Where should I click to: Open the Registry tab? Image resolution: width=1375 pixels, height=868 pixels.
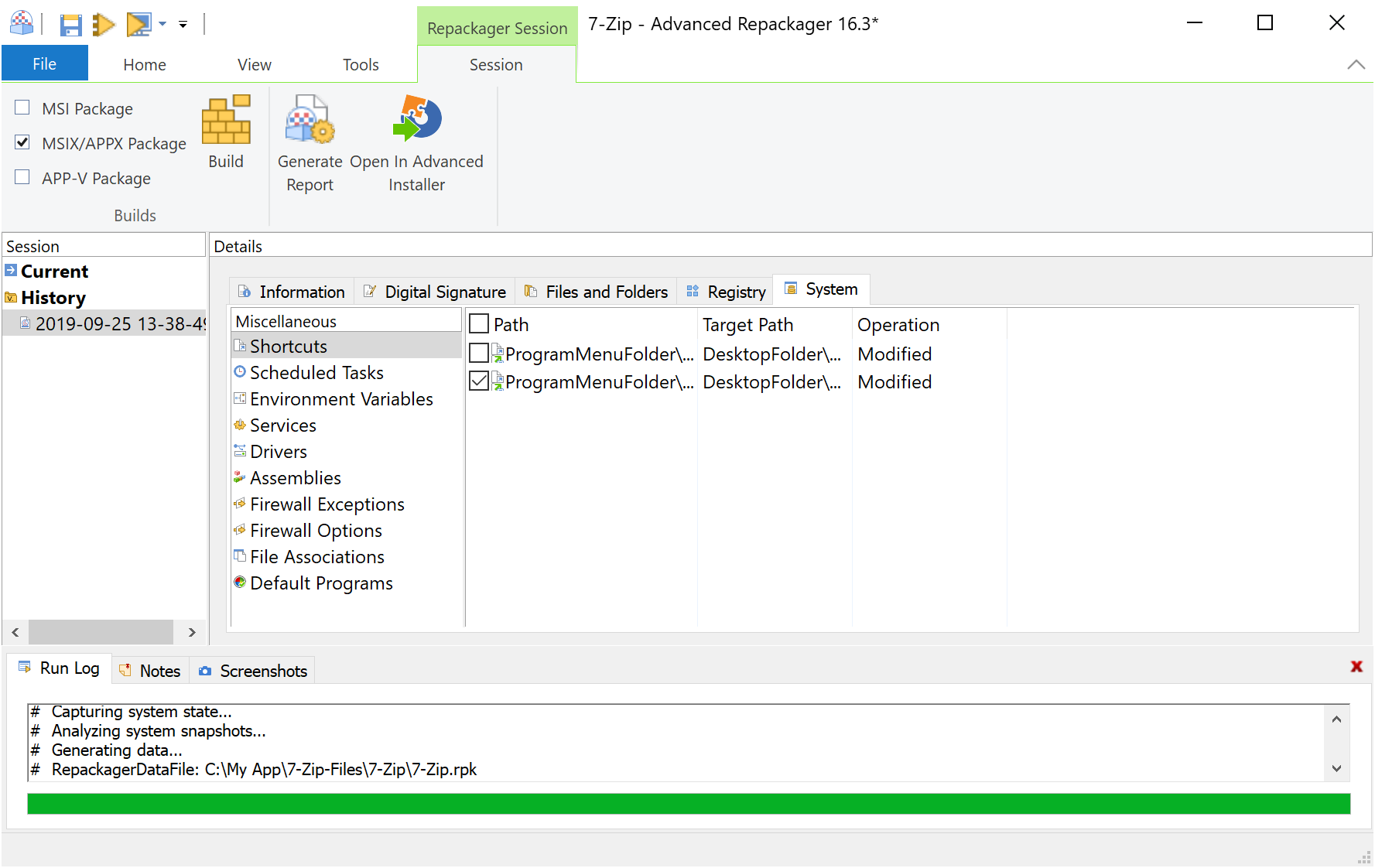tap(726, 292)
